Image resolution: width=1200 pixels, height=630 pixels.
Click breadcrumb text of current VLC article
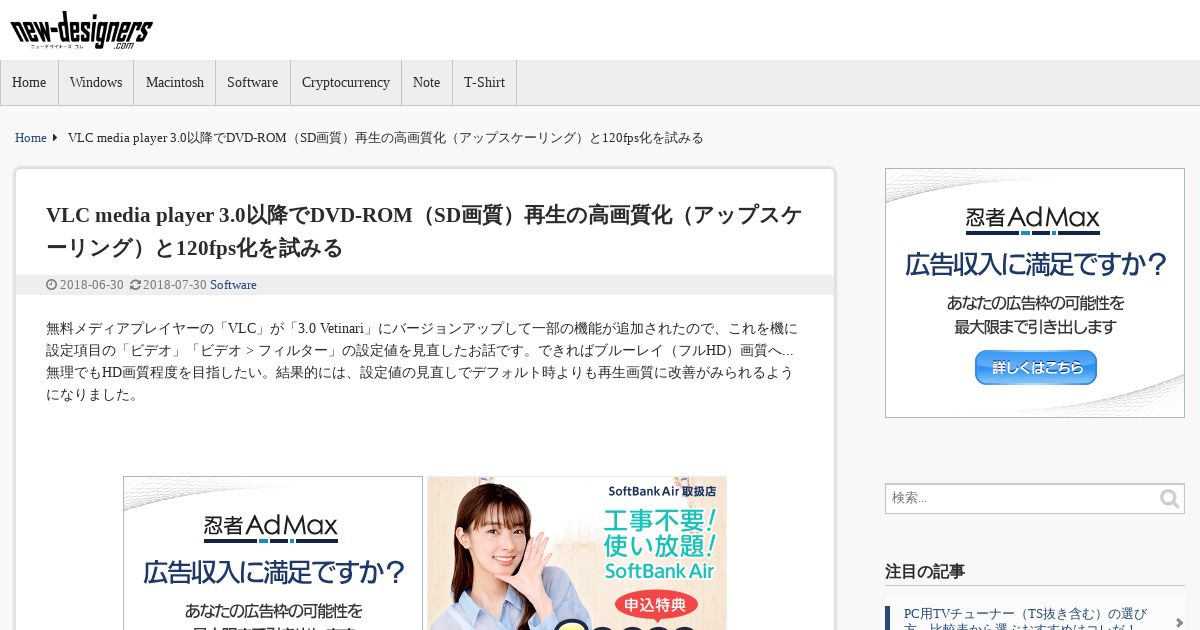coord(386,138)
